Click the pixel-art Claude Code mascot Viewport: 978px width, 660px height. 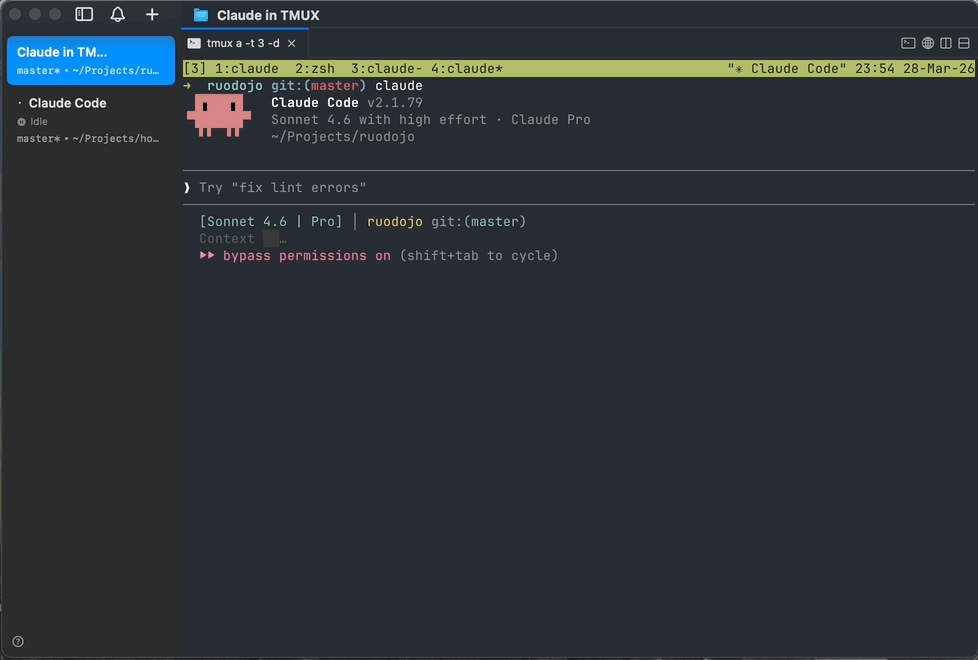coord(218,114)
